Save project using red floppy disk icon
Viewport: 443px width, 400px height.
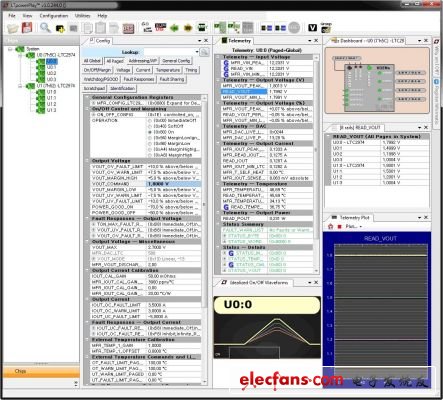click(27, 28)
